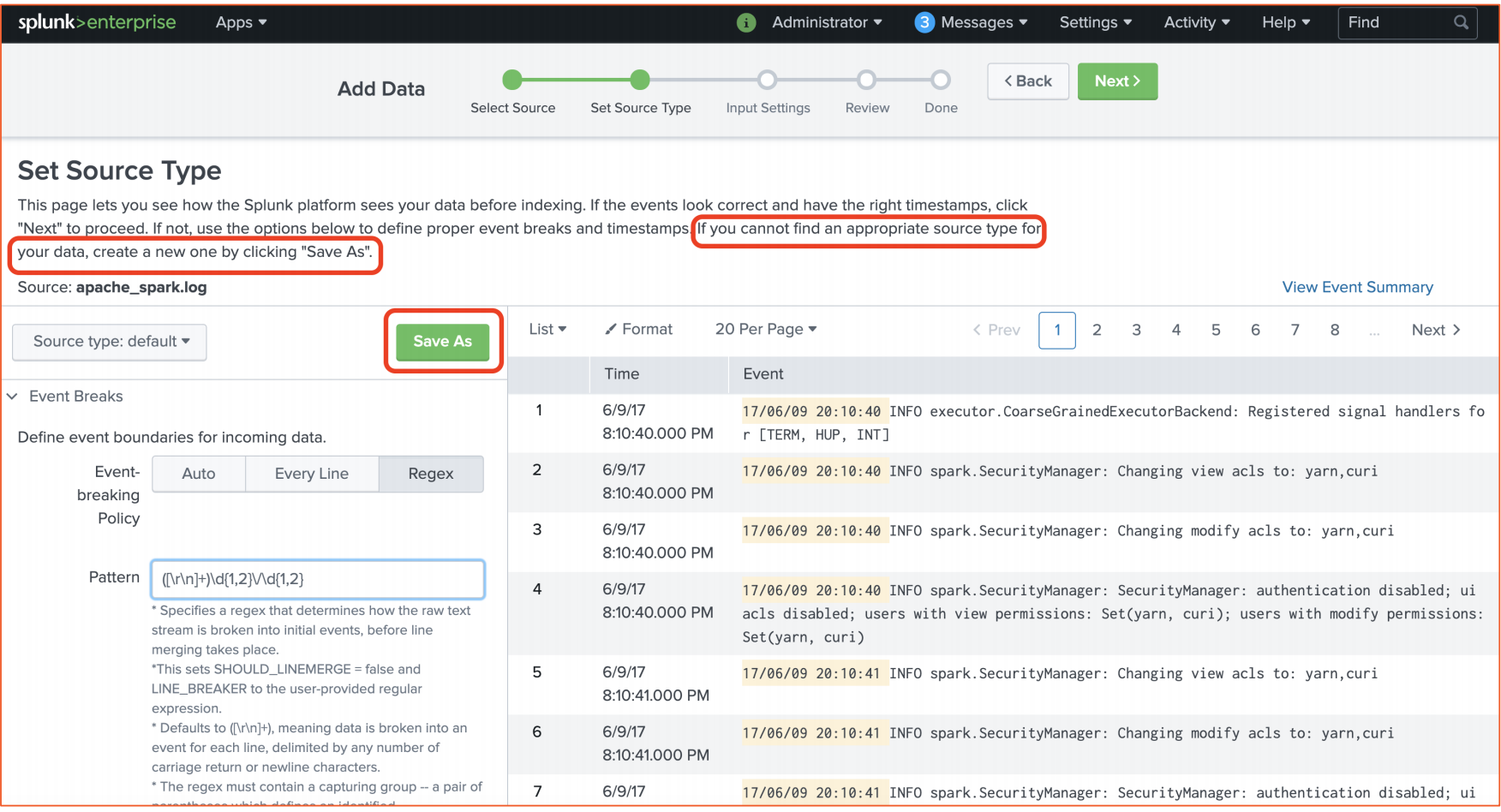Go to results page 6
1501x812 pixels.
[x=1255, y=330]
